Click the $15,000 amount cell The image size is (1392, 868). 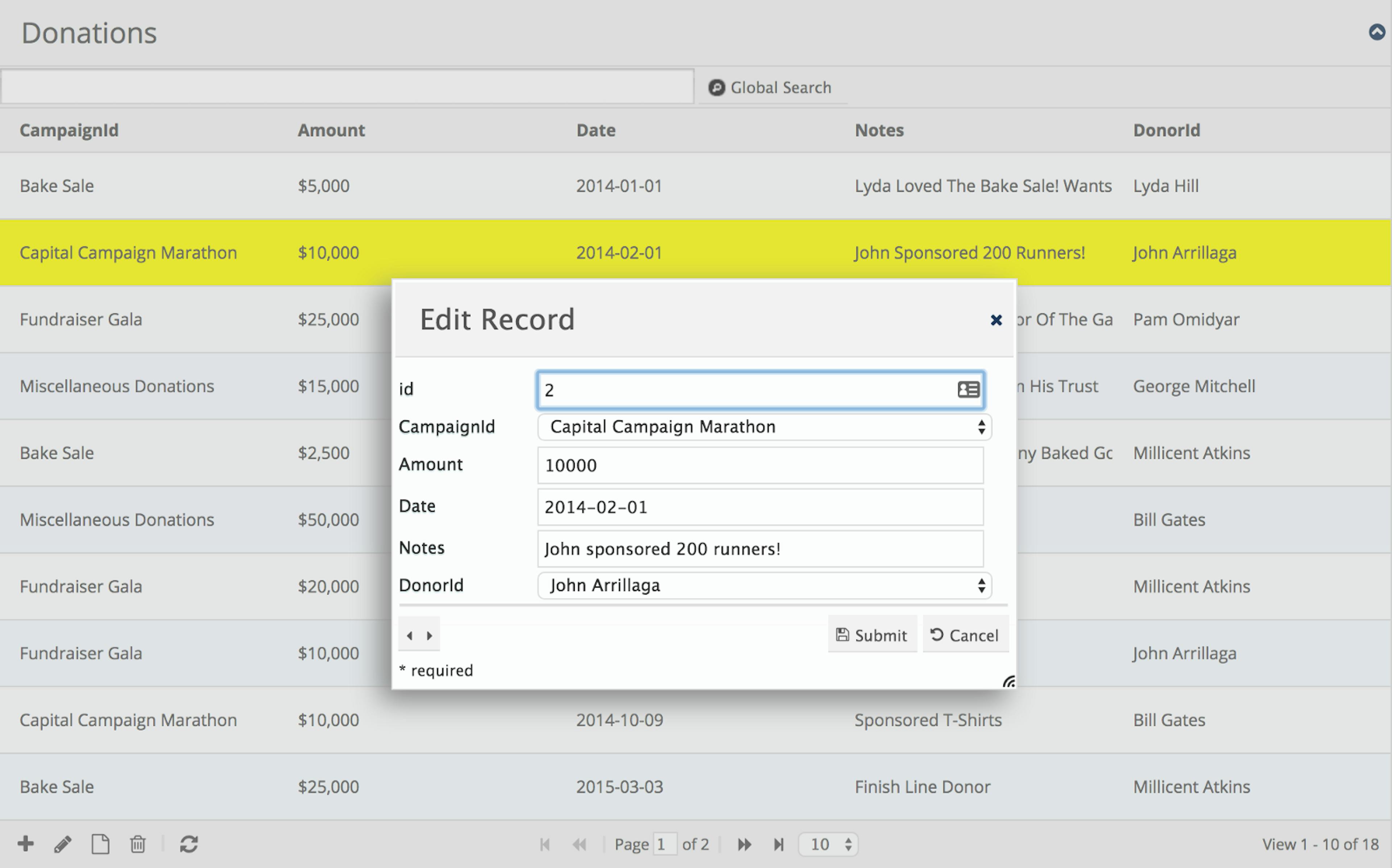click(x=328, y=386)
